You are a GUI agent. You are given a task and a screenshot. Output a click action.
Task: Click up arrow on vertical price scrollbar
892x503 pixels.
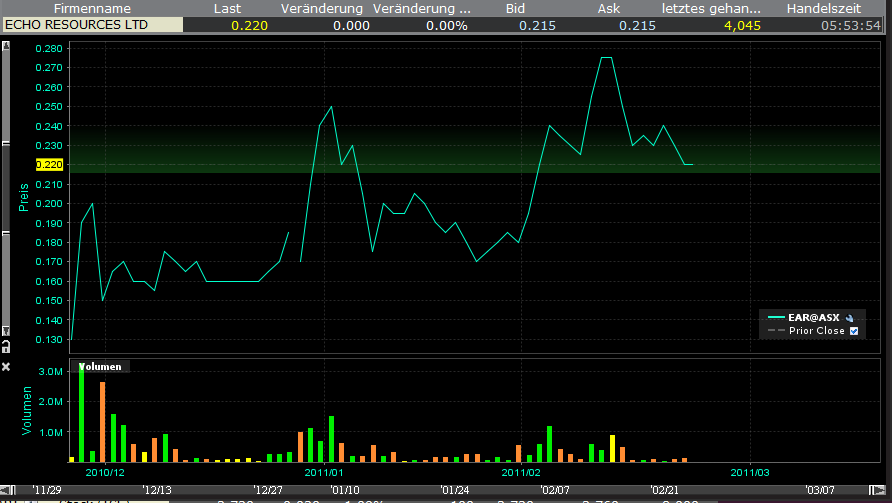[5, 45]
